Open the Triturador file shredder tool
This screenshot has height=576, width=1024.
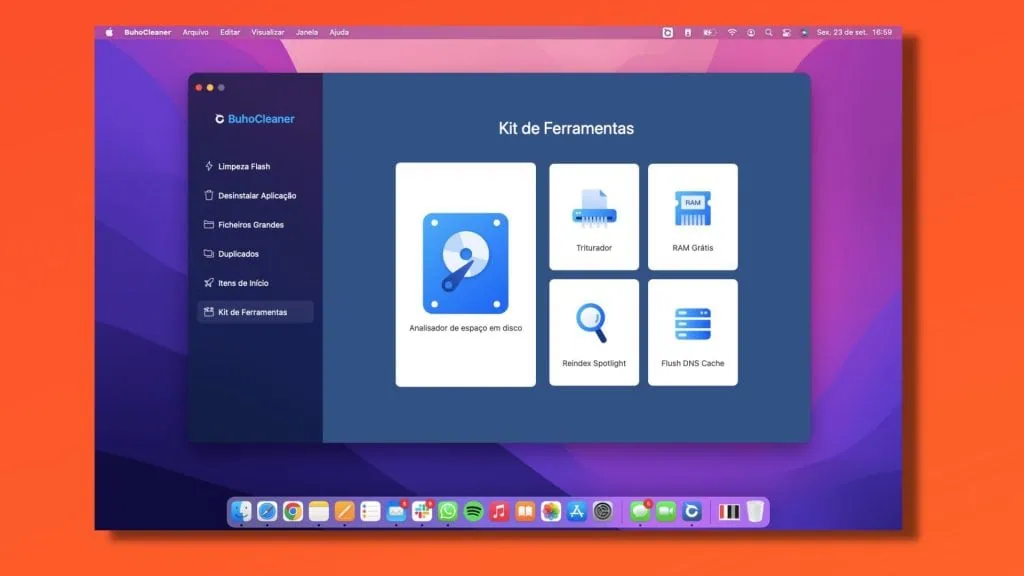tap(594, 217)
